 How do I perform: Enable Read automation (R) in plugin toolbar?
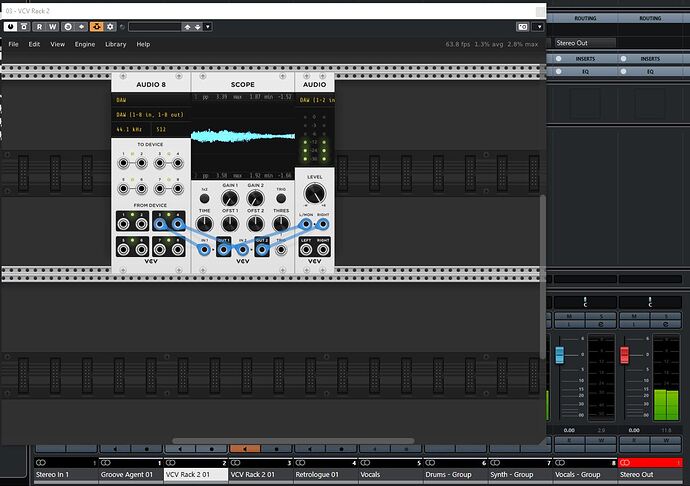(39, 27)
